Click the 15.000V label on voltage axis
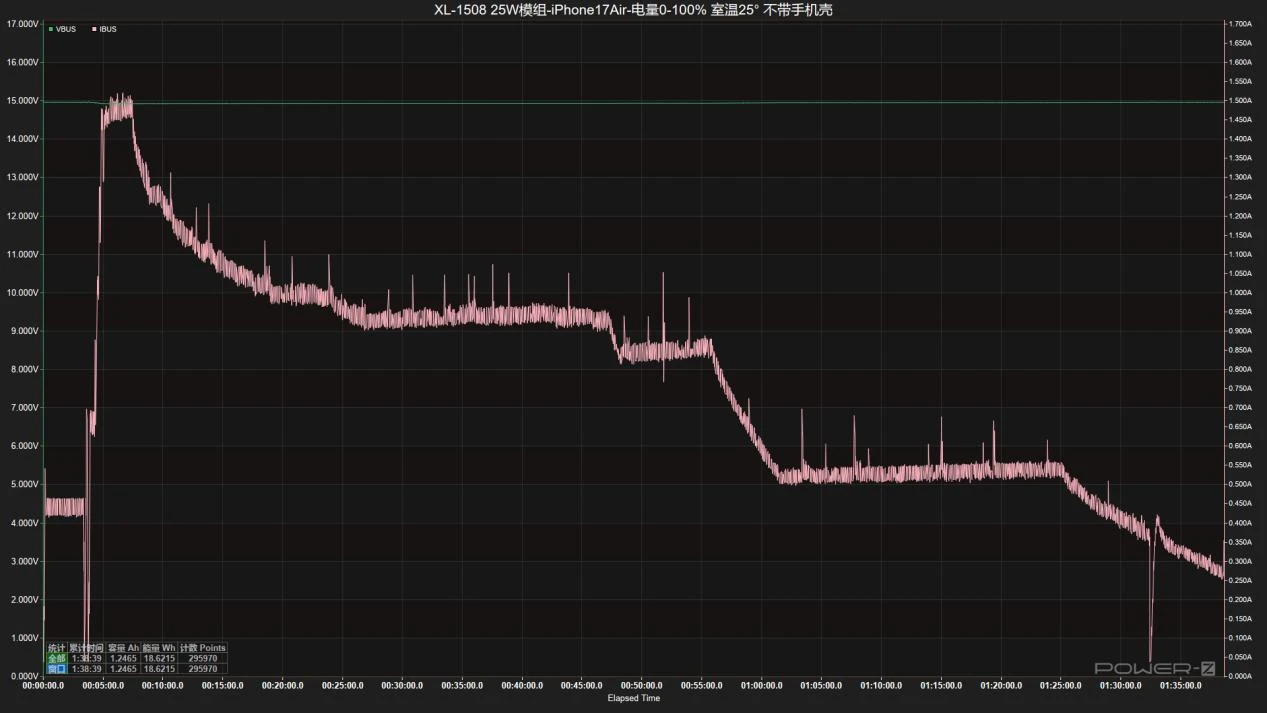 point(22,101)
